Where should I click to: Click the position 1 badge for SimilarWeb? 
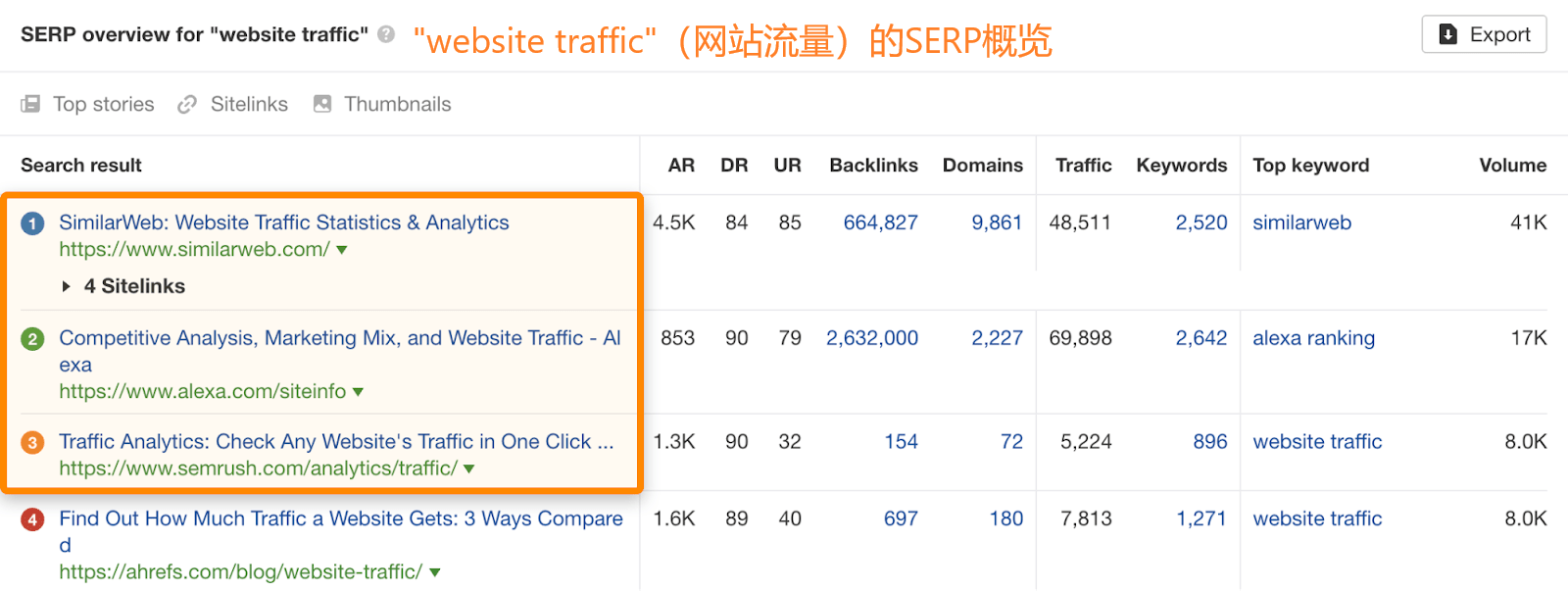[32, 223]
